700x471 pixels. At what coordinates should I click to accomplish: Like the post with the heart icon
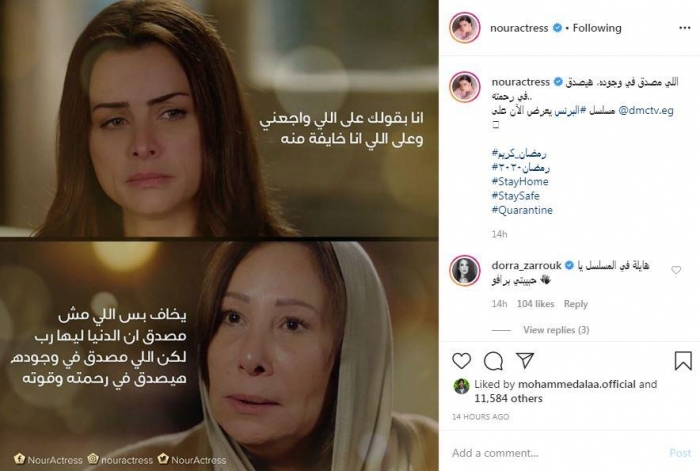click(461, 361)
